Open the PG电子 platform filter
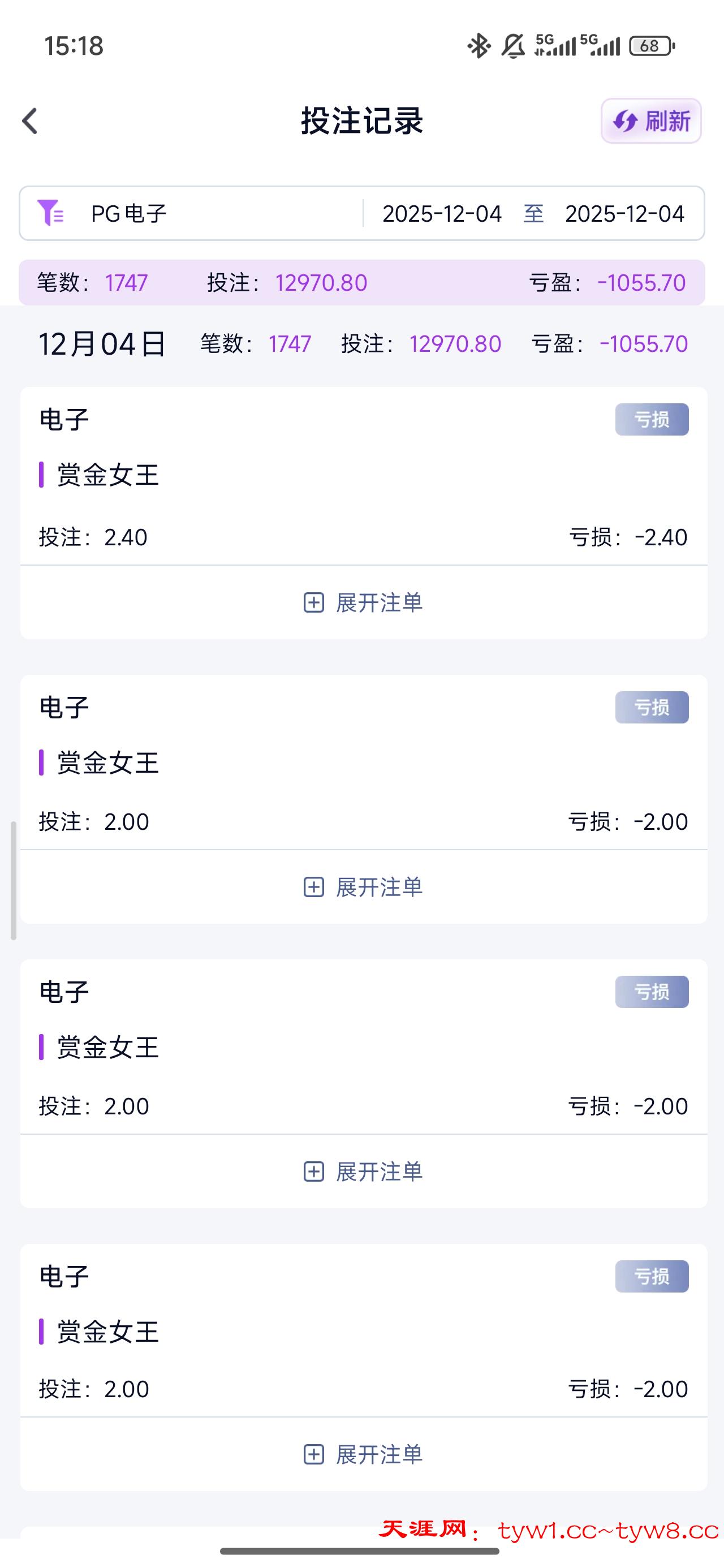The image size is (724, 1568). click(x=128, y=214)
